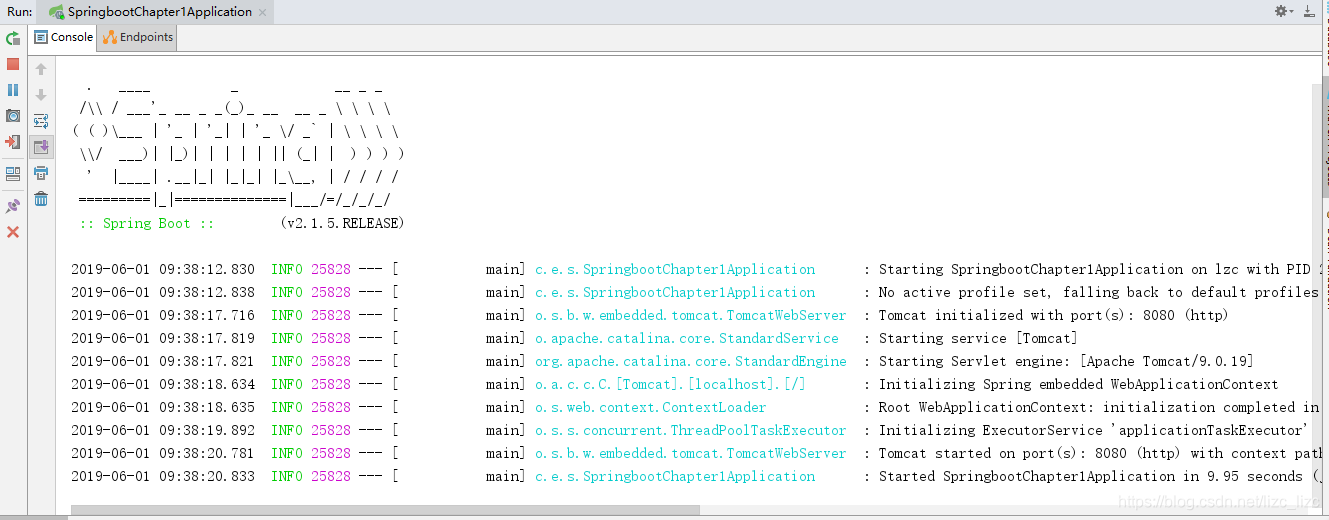Switch to the Endpoints tab

coord(138,37)
